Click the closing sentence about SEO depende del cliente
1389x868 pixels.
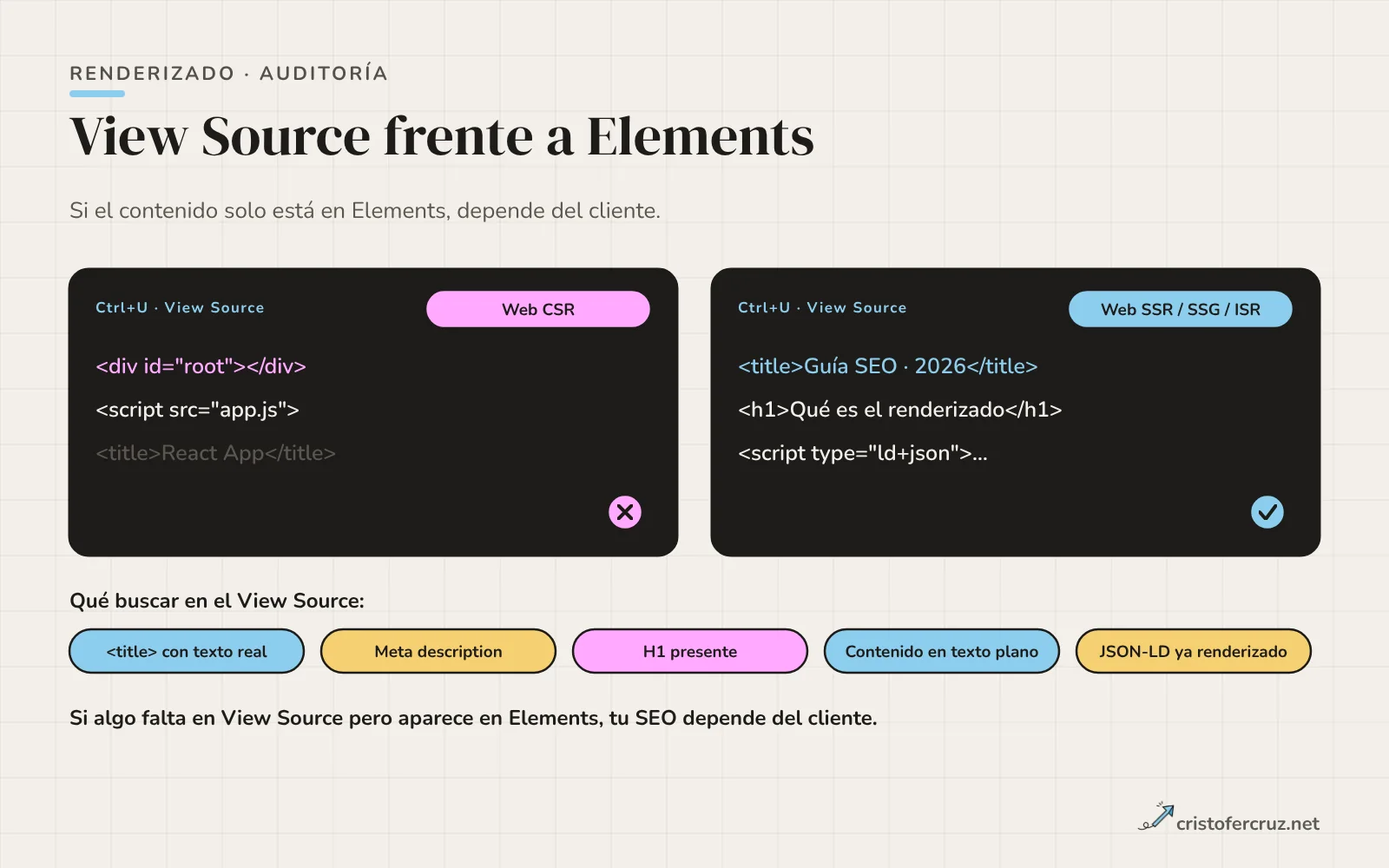point(473,718)
